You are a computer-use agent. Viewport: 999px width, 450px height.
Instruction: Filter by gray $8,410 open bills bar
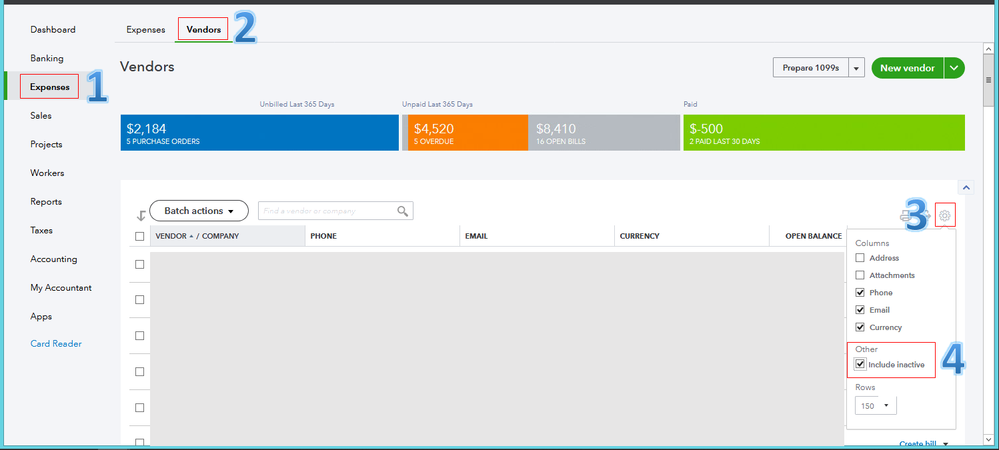[x=604, y=133]
